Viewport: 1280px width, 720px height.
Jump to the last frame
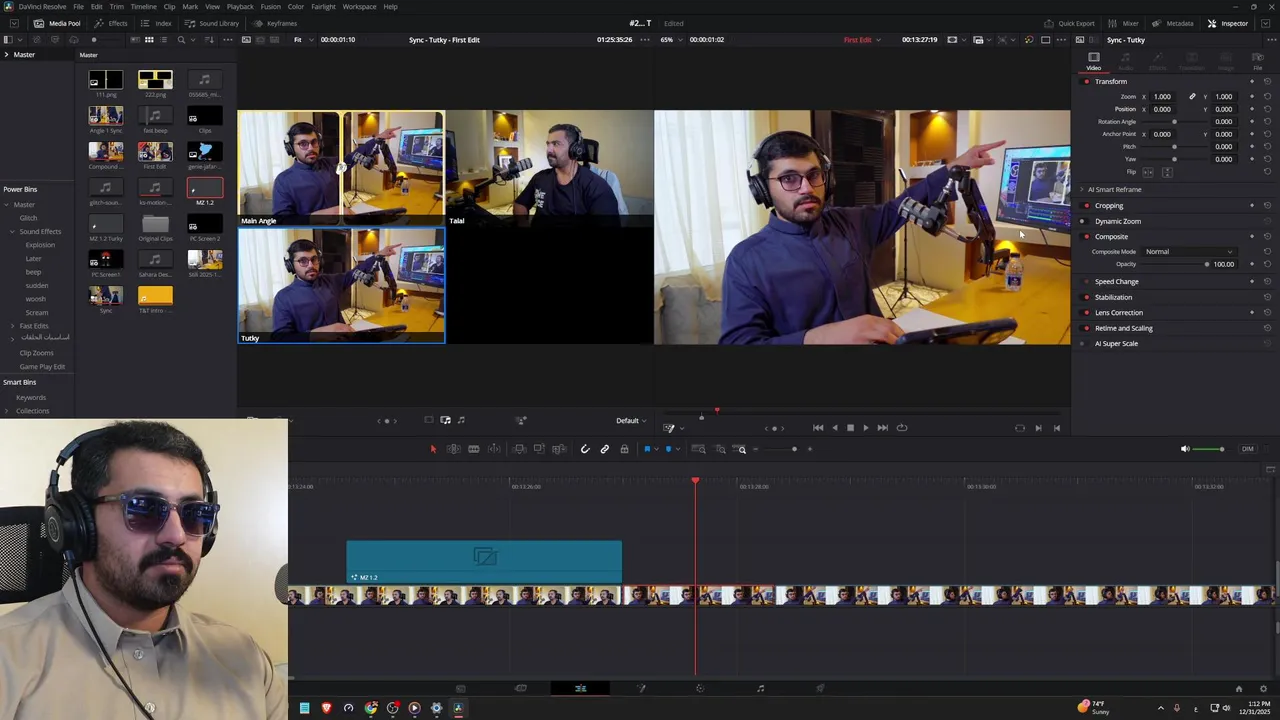point(882,428)
